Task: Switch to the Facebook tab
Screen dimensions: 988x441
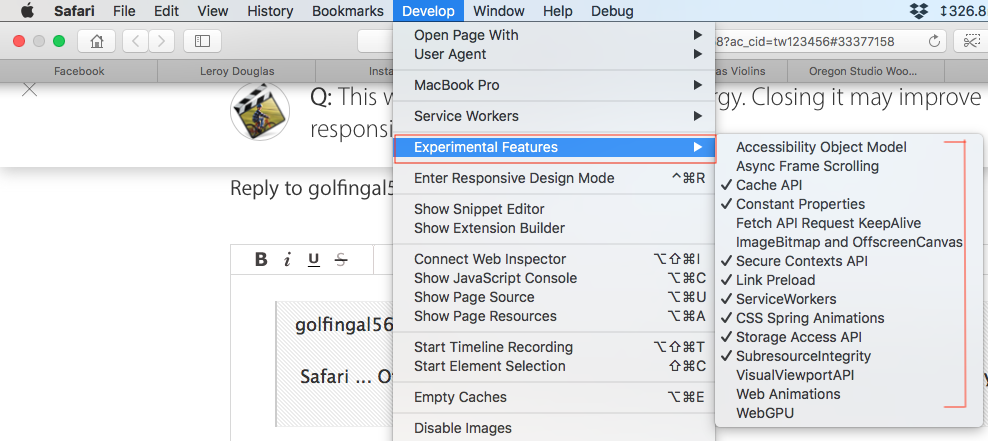Action: (79, 72)
